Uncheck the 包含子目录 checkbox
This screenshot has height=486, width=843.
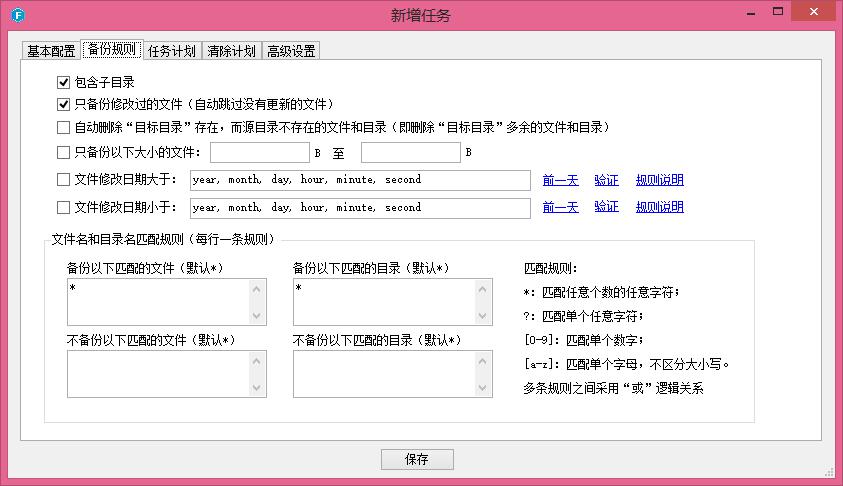tap(63, 82)
